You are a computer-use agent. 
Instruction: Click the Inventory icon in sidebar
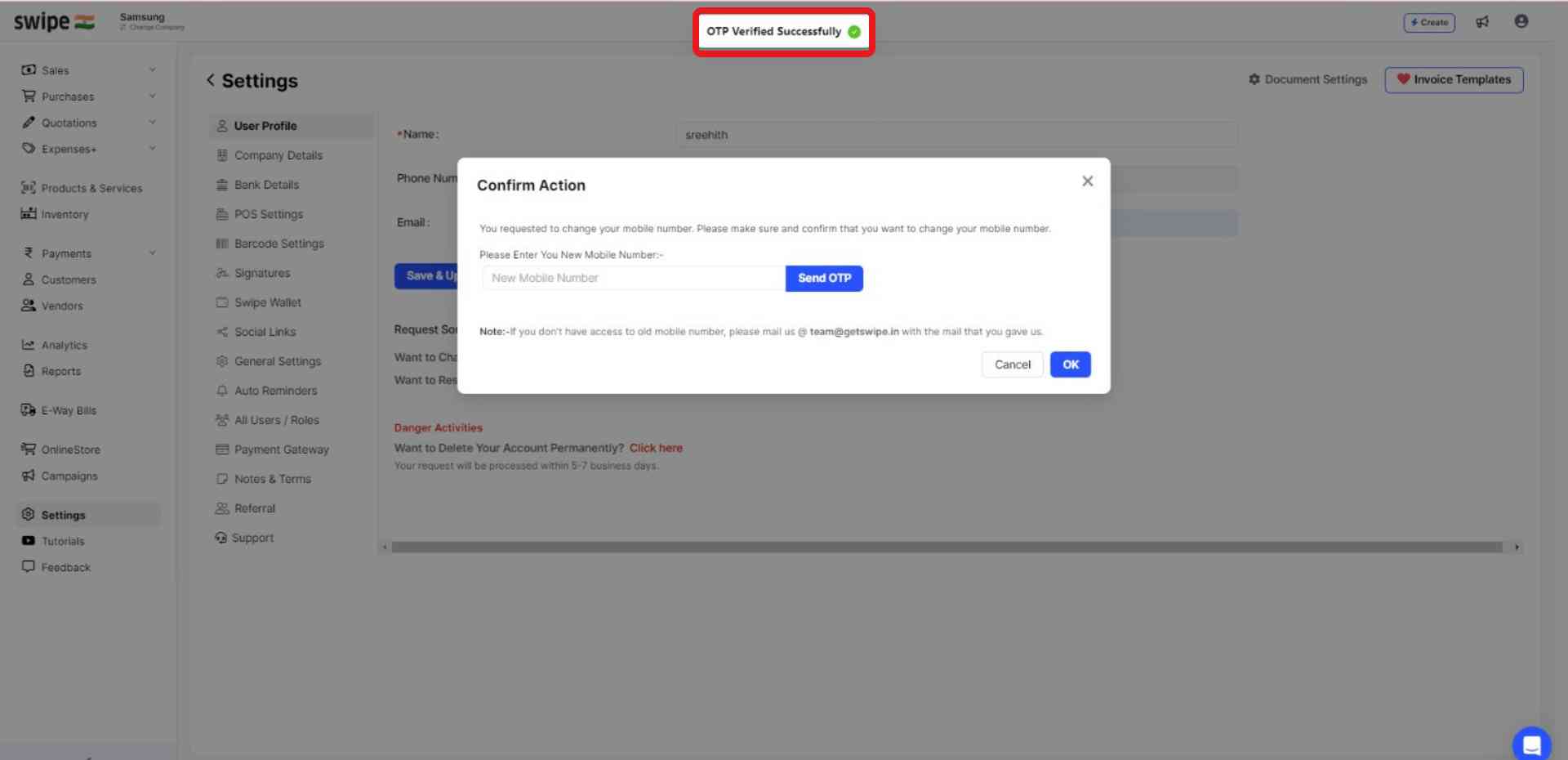pyautogui.click(x=29, y=214)
